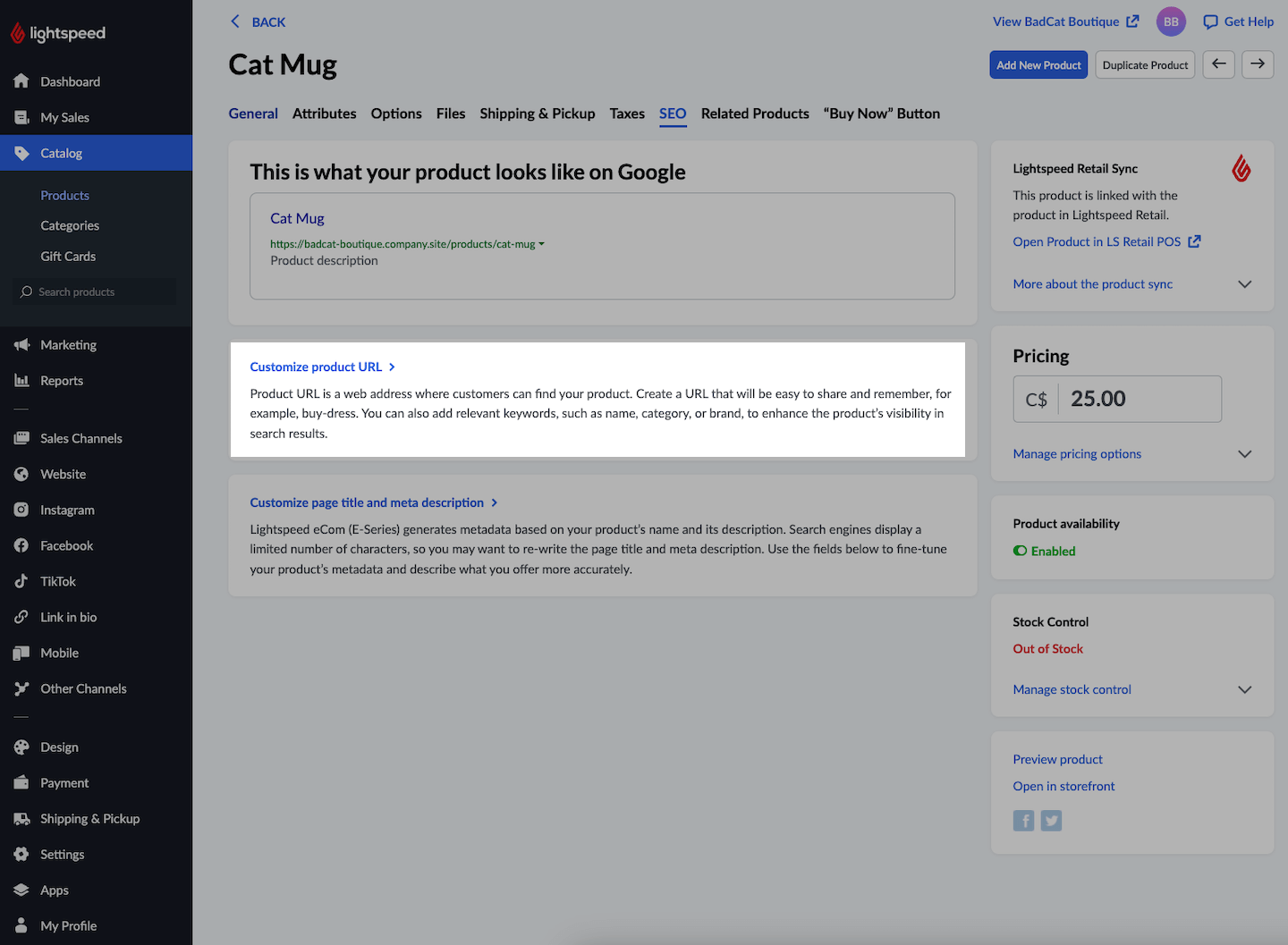Click the Search products field

[x=97, y=292]
